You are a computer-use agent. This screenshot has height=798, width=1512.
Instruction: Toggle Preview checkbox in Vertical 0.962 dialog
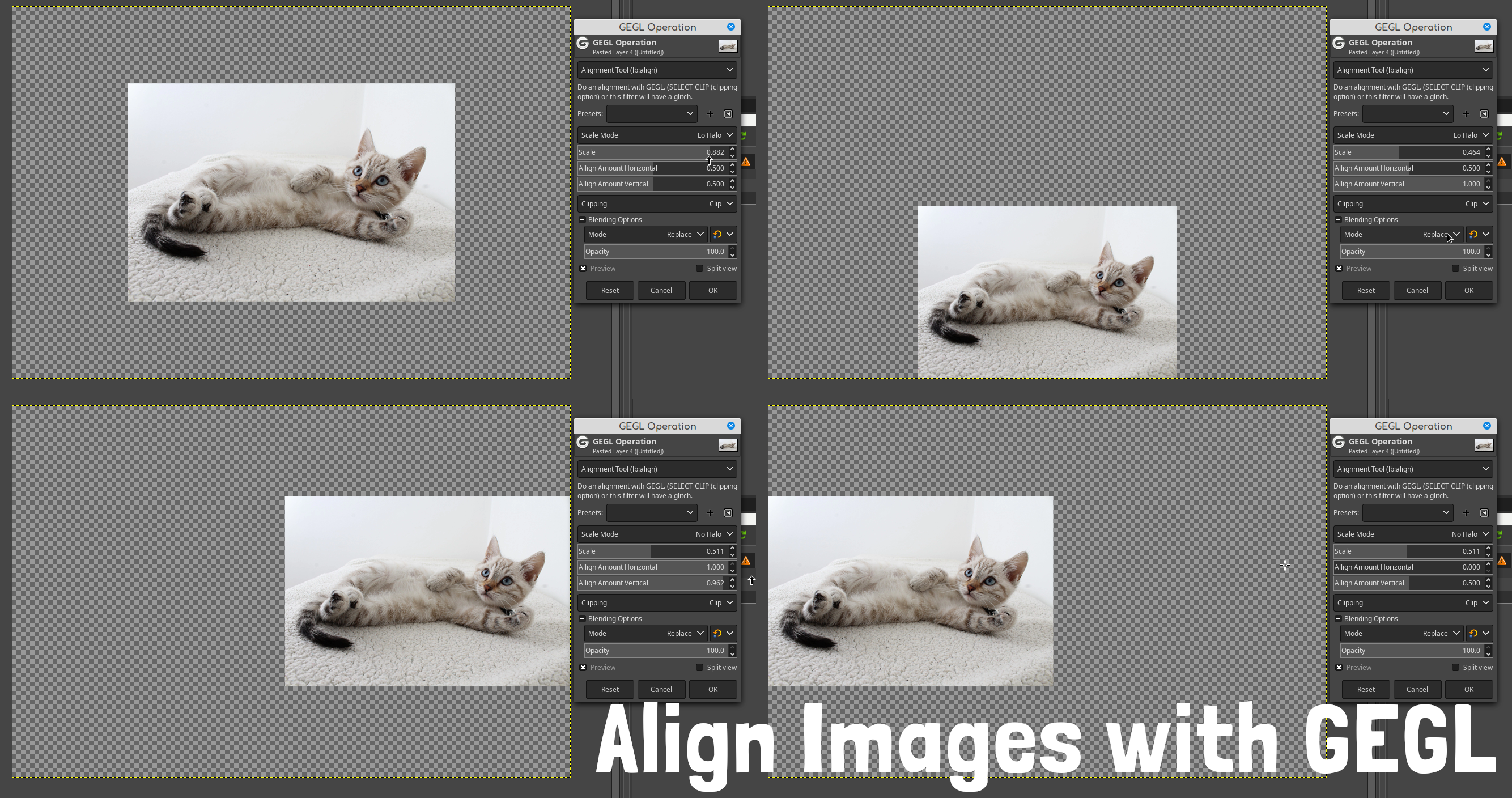coord(583,667)
